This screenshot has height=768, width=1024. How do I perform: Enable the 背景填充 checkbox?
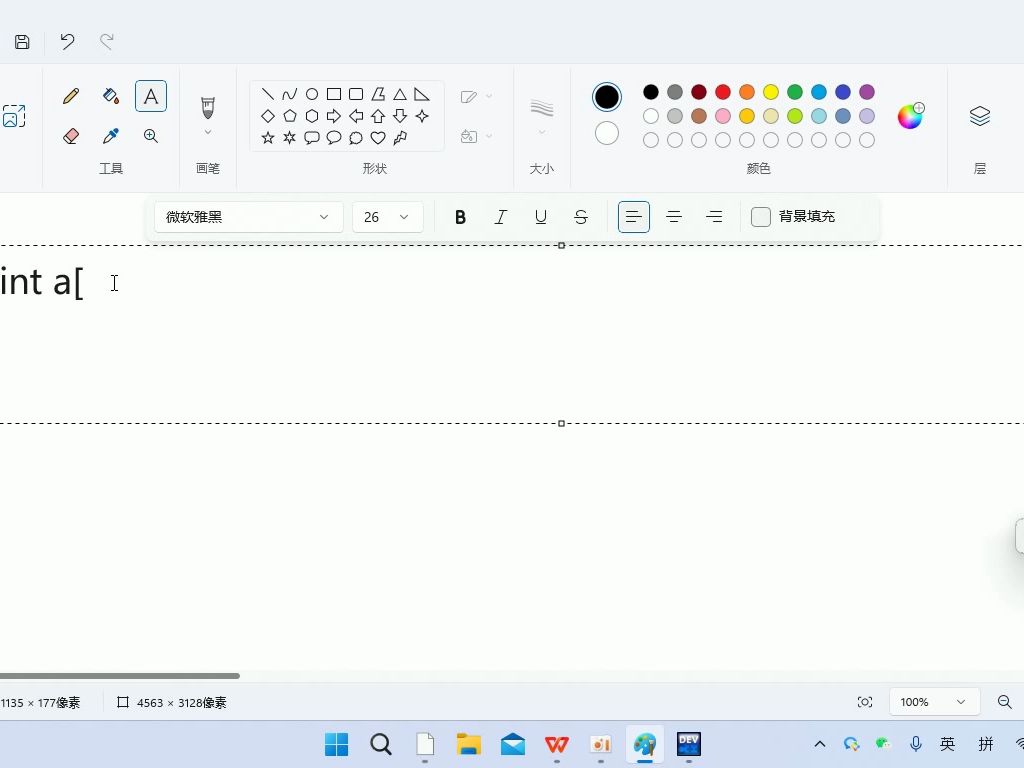coord(760,216)
